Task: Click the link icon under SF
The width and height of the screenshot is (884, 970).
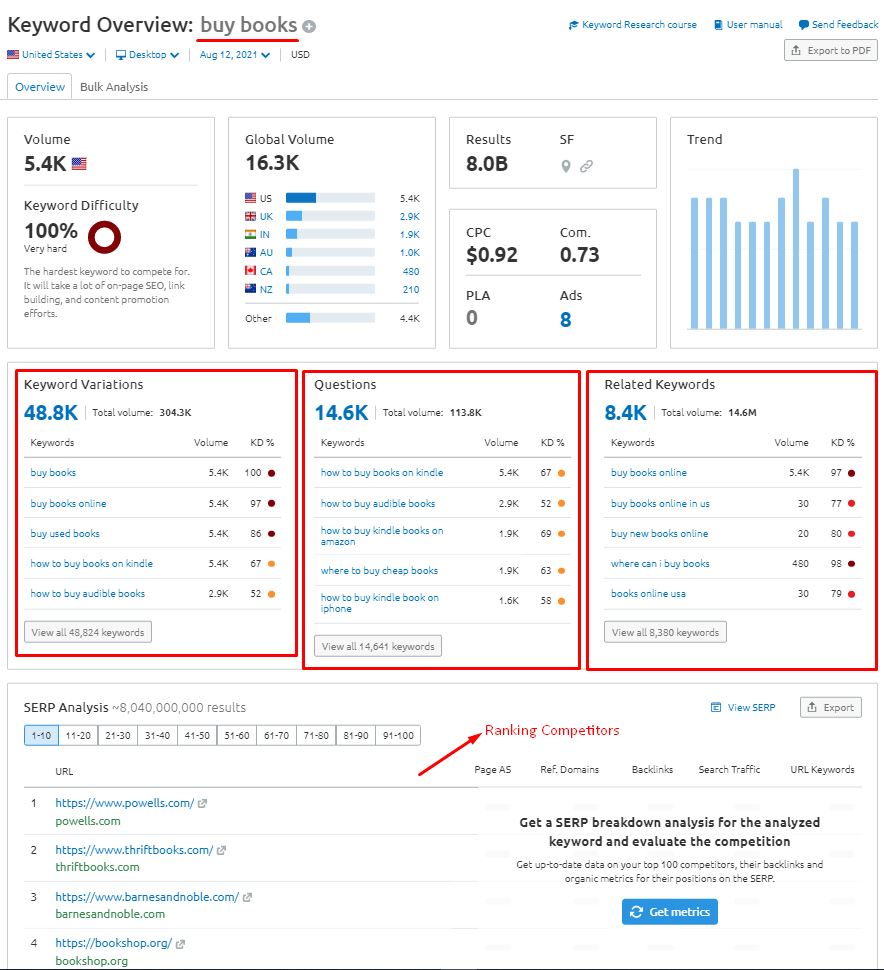Action: click(x=587, y=166)
